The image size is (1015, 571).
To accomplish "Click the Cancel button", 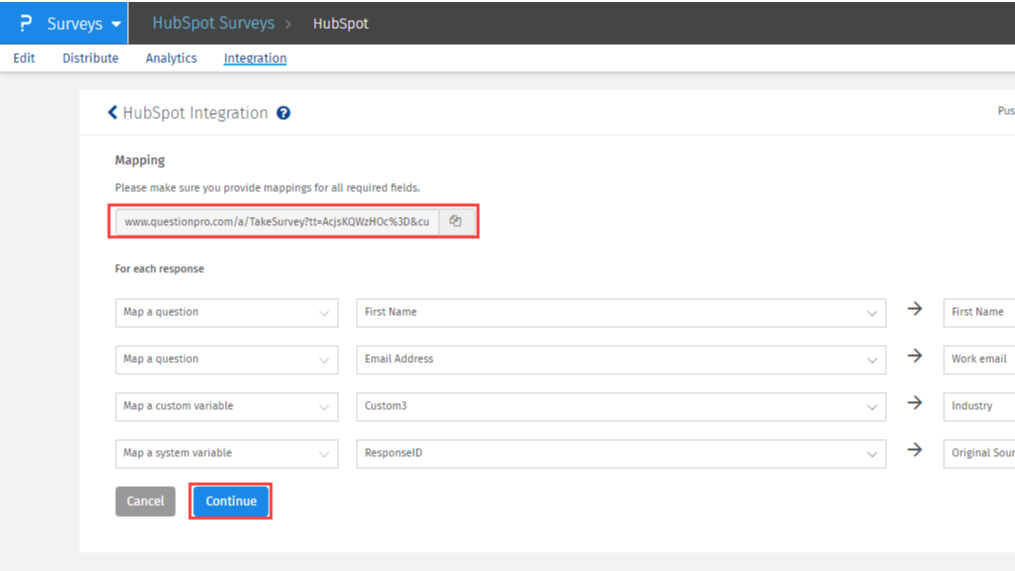I will (146, 501).
